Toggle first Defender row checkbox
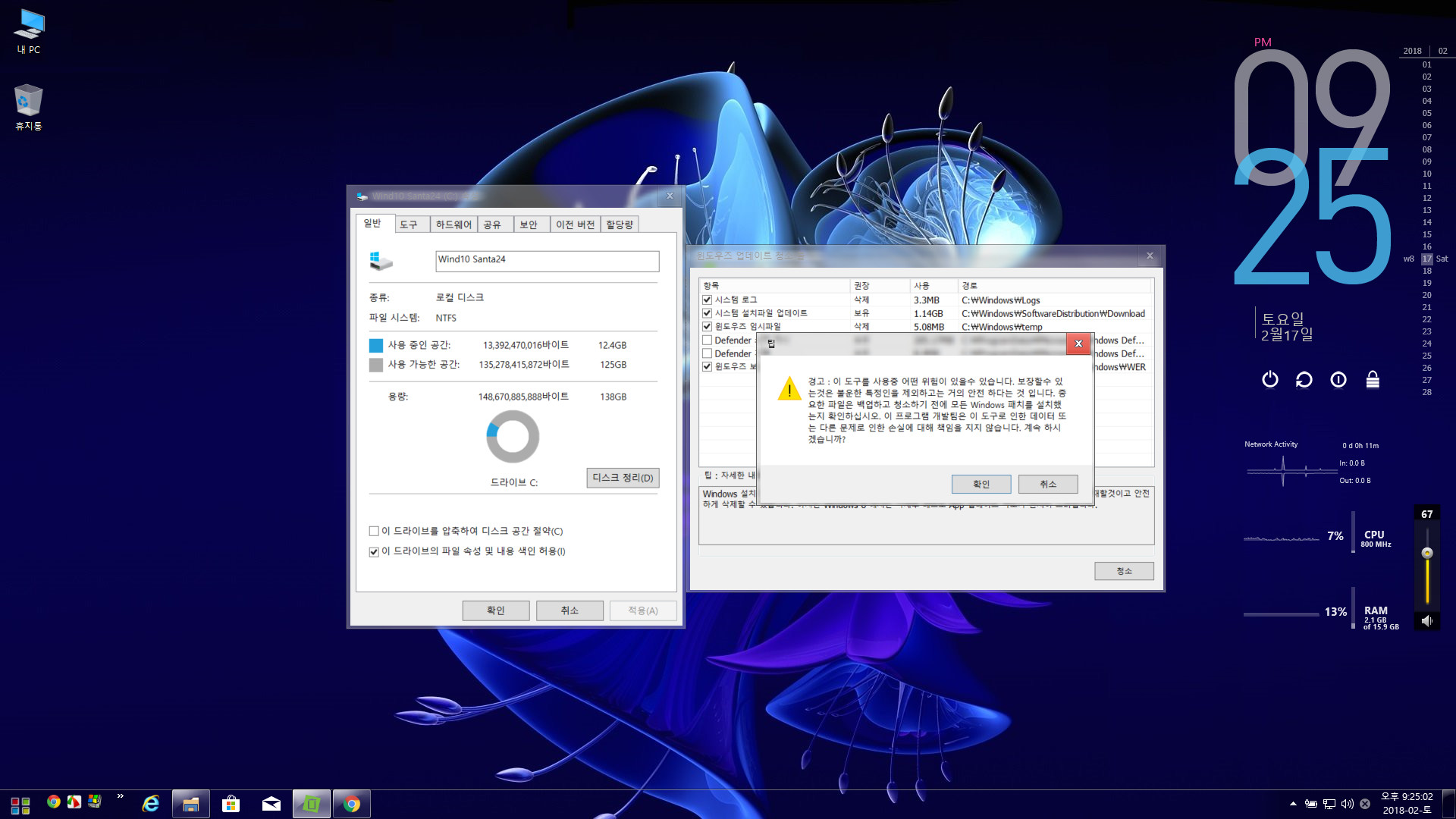This screenshot has width=1456, height=819. pyautogui.click(x=707, y=340)
